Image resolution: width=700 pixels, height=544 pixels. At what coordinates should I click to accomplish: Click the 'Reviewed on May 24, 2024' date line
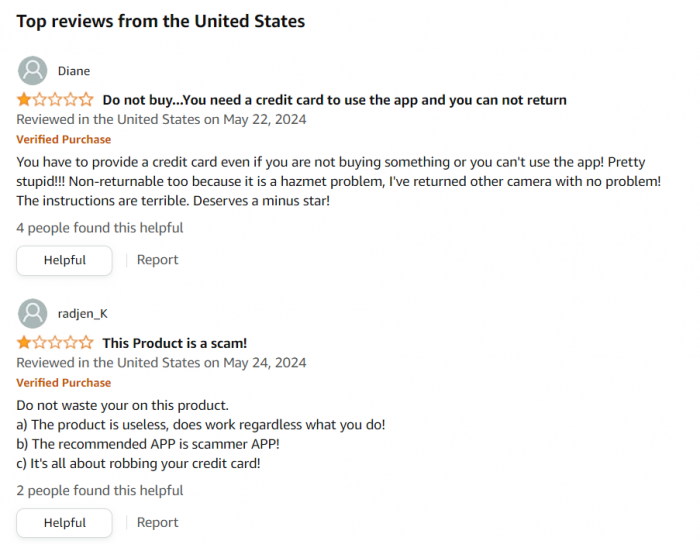[x=161, y=363]
